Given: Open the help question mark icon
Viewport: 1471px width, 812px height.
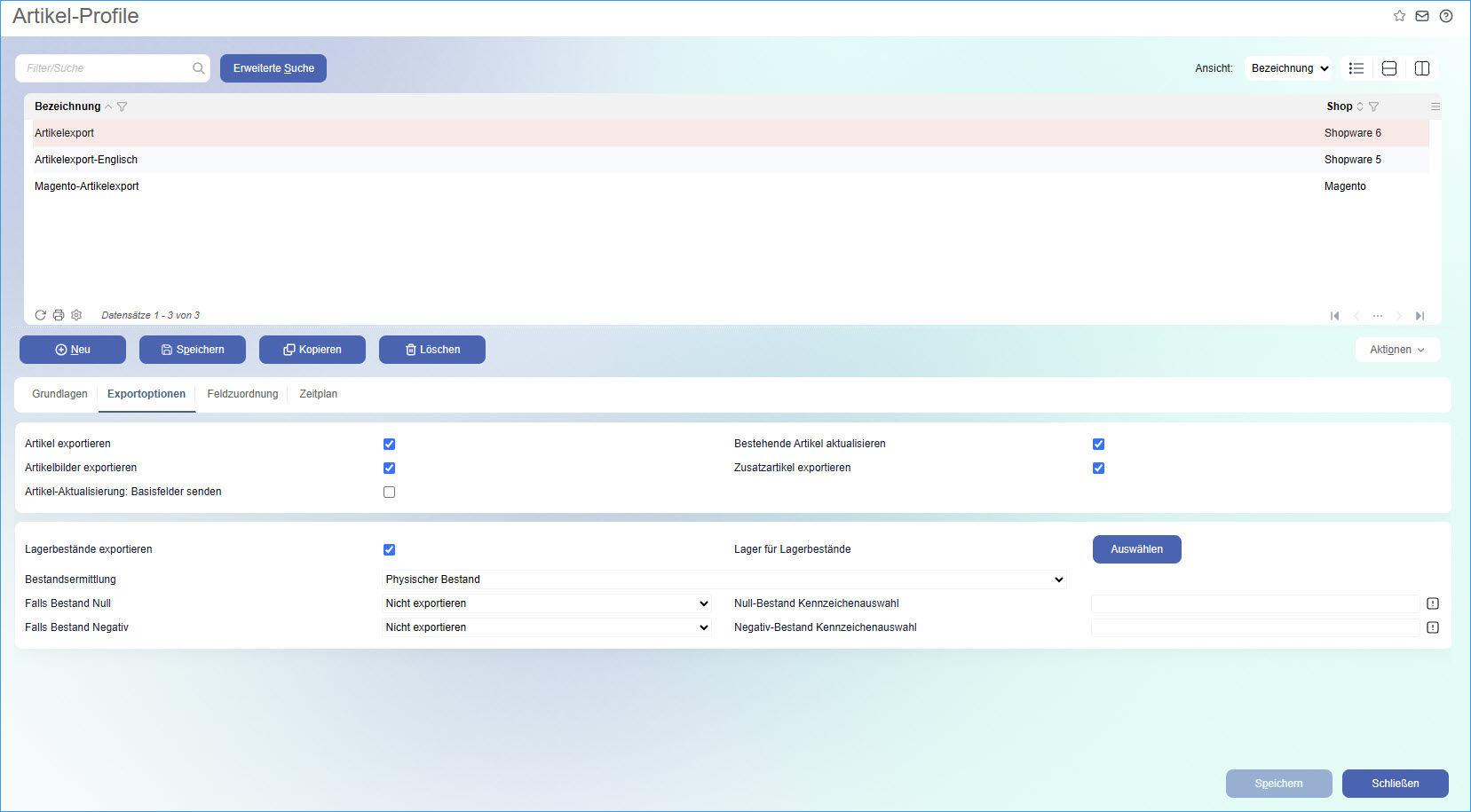Looking at the screenshot, I should point(1446,16).
